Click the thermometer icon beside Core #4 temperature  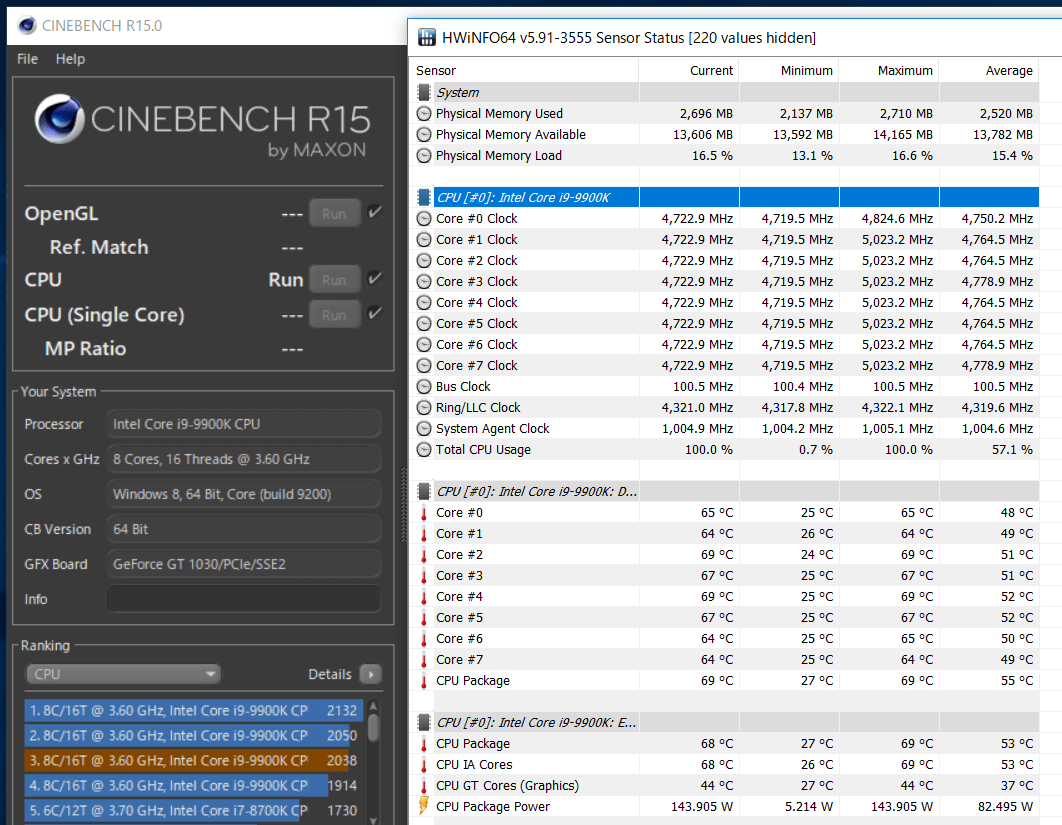click(x=424, y=597)
